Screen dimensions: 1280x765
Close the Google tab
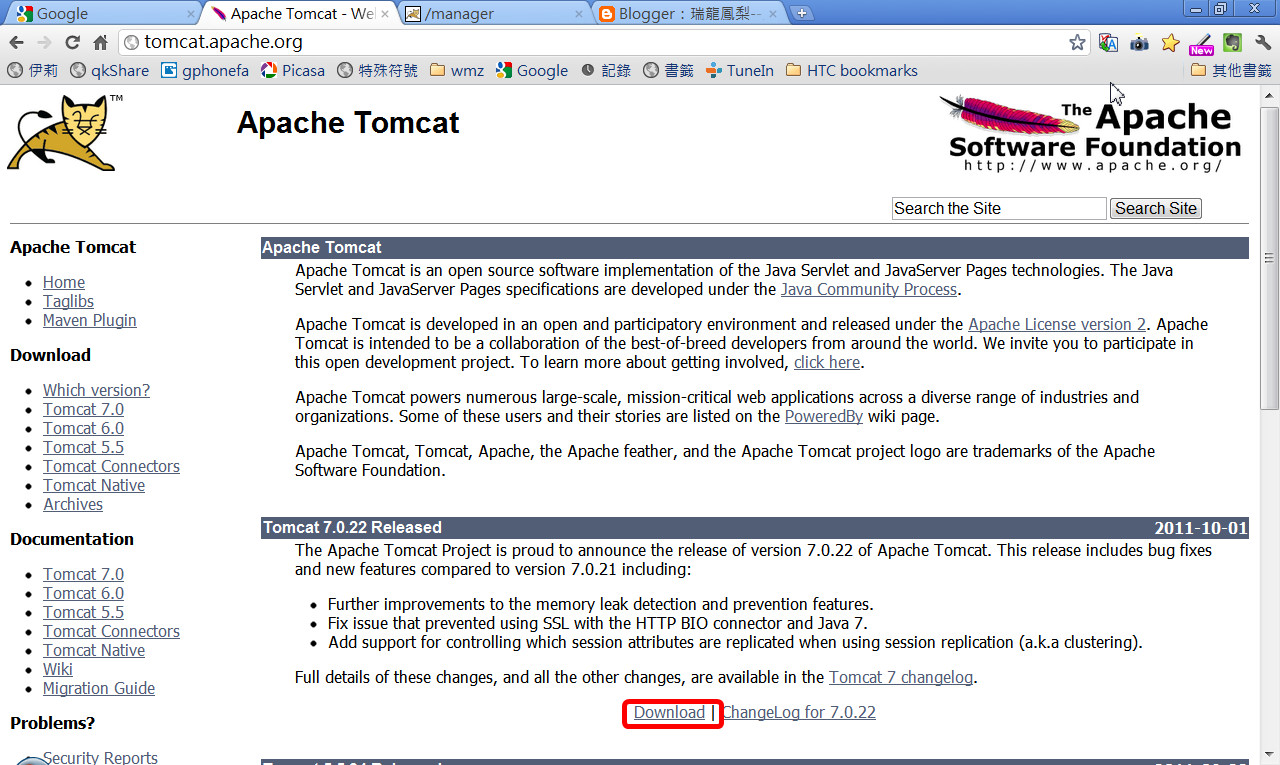[191, 14]
